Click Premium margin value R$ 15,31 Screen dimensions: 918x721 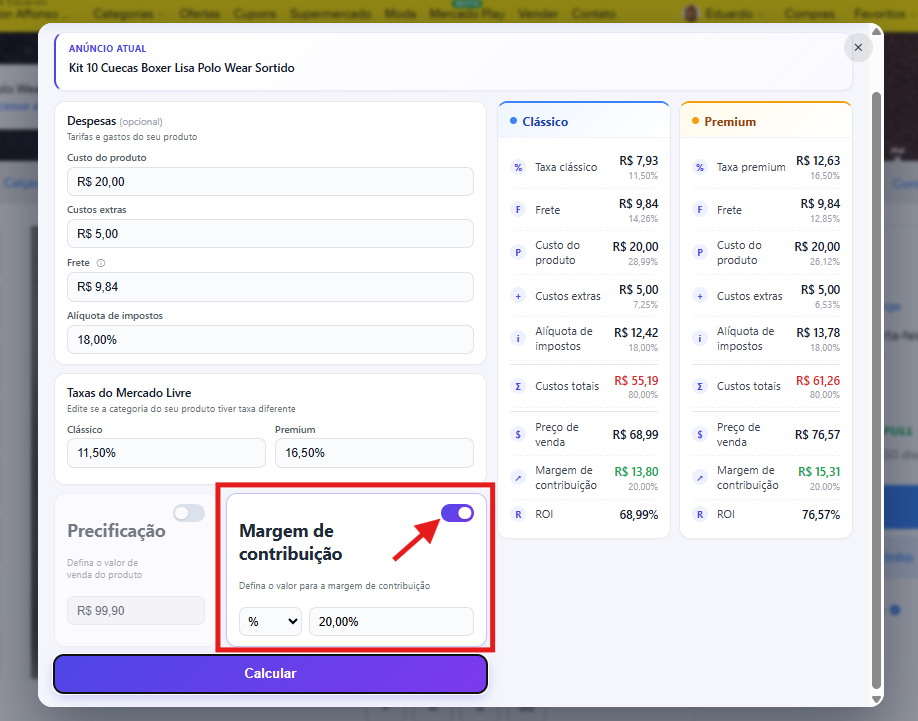(818, 472)
